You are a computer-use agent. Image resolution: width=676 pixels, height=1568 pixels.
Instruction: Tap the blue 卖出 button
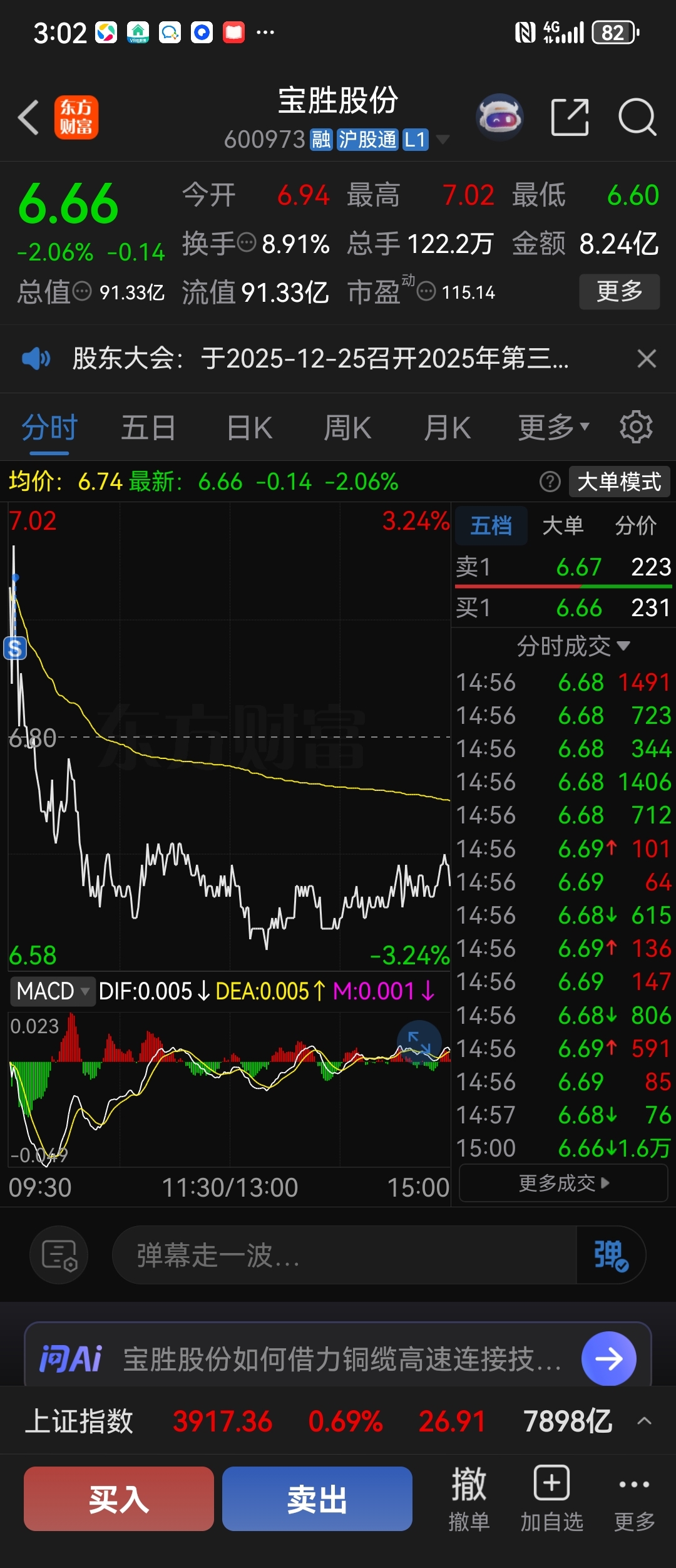pyautogui.click(x=317, y=1499)
